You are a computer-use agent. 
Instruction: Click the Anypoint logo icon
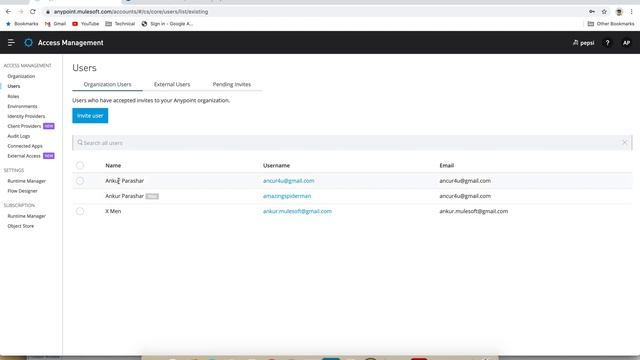(x=28, y=42)
